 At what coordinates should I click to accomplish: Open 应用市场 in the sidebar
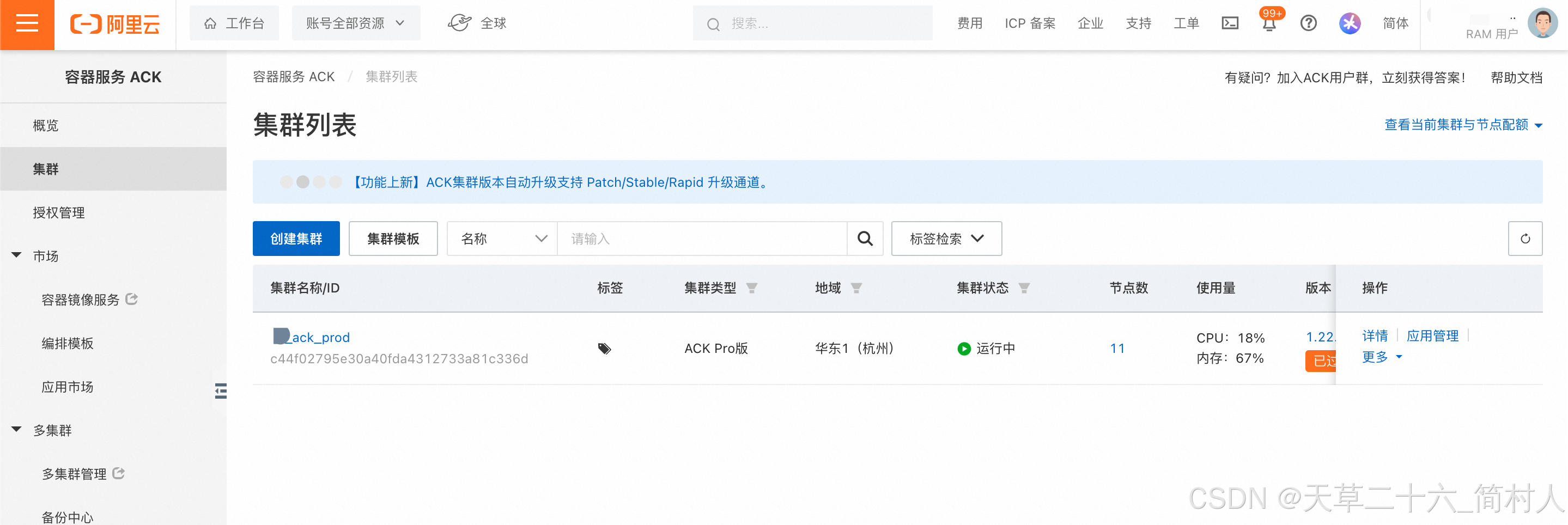(x=68, y=387)
